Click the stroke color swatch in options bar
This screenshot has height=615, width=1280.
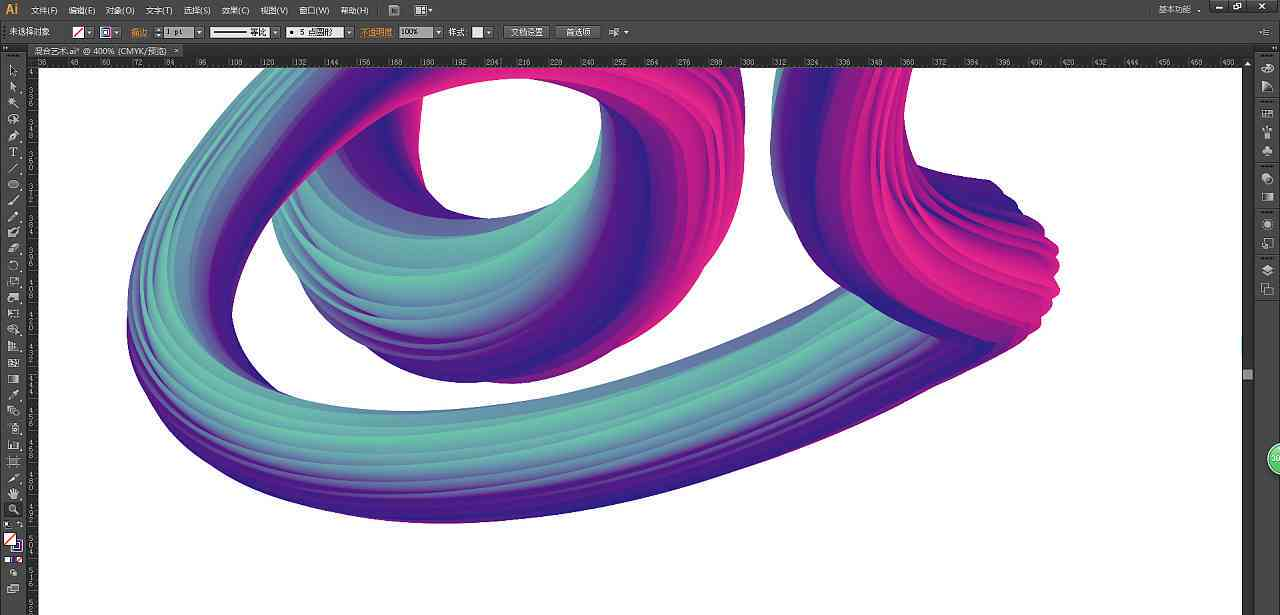[105, 32]
